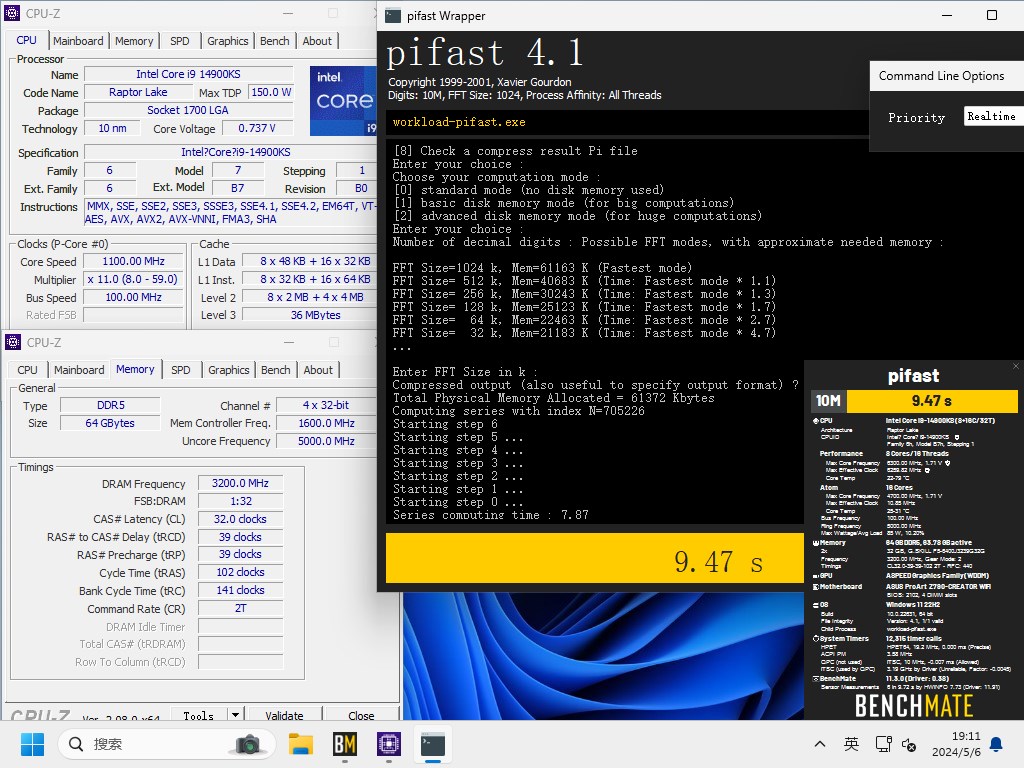The height and width of the screenshot is (768, 1024).
Task: Click the Close button in the CPU-Z footer
Action: point(361,715)
